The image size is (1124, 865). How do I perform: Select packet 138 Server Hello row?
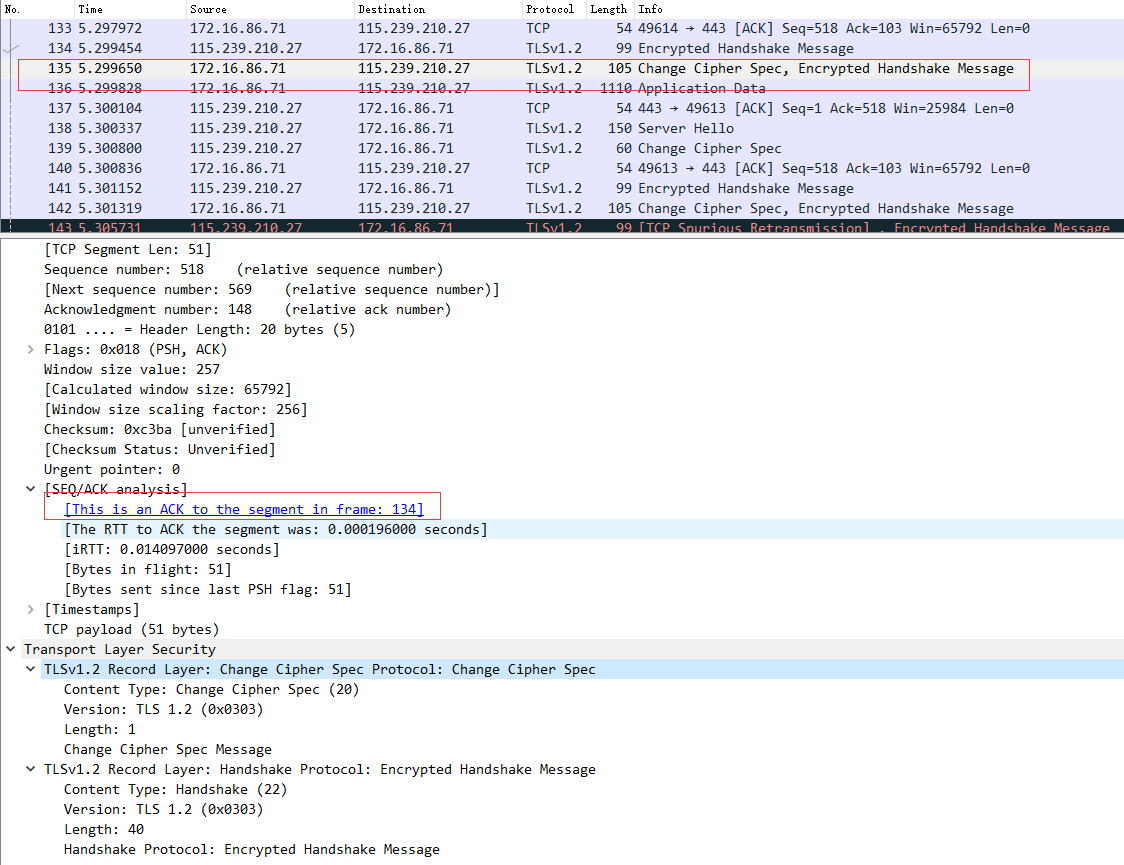562,128
